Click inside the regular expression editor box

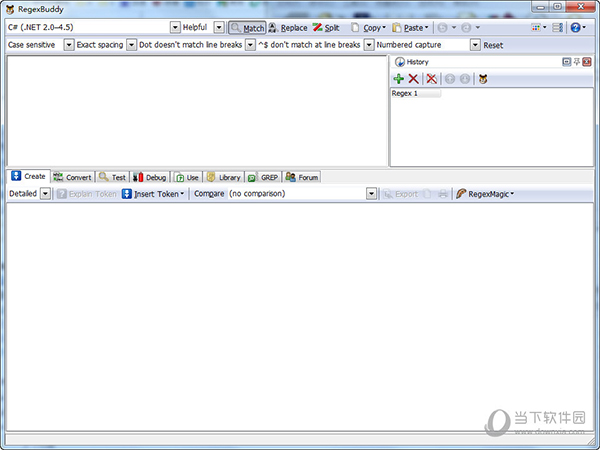197,111
